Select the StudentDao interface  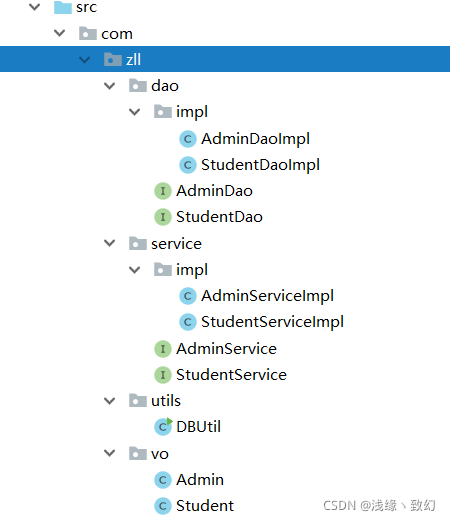click(x=219, y=217)
